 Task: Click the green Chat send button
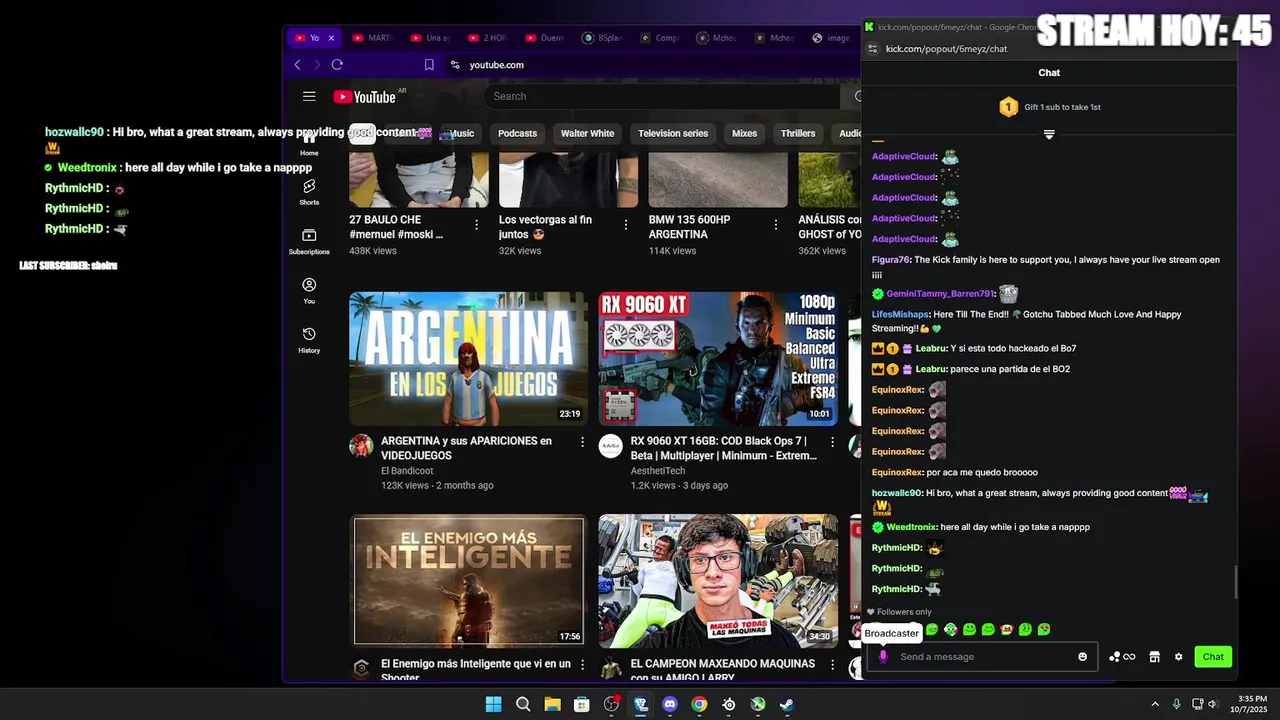(1213, 657)
